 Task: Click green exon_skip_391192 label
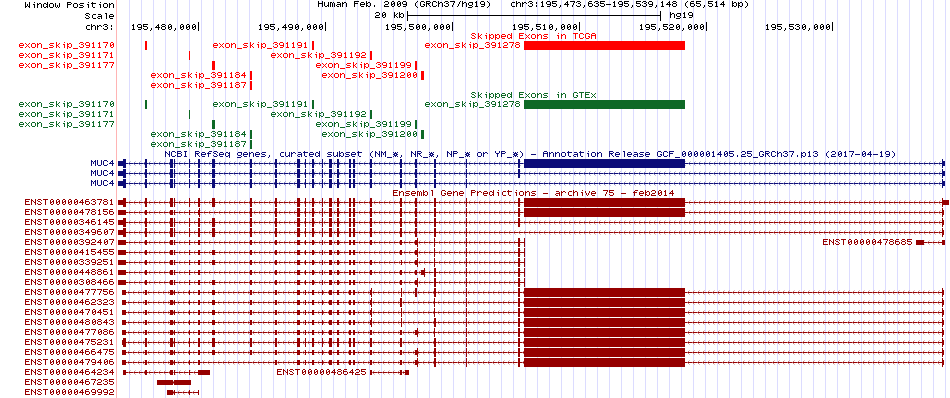319,114
